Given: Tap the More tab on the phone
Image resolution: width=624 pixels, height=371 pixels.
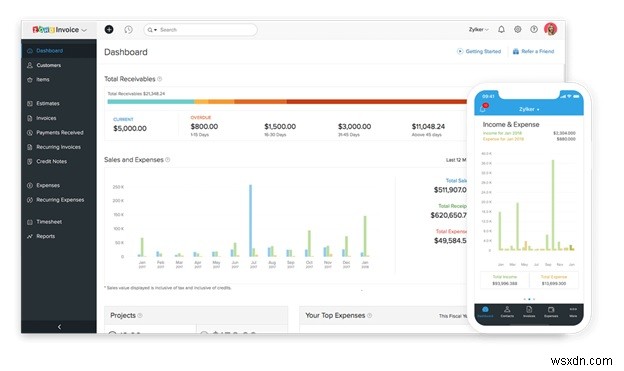Looking at the screenshot, I should (x=573, y=312).
